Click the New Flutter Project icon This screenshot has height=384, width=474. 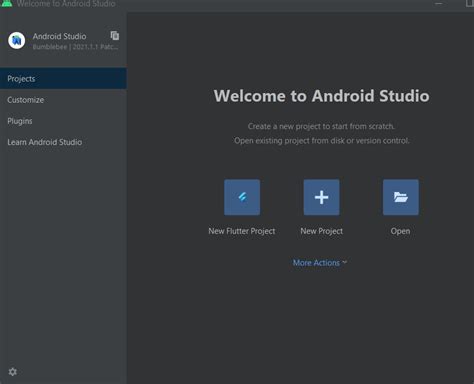(x=242, y=197)
